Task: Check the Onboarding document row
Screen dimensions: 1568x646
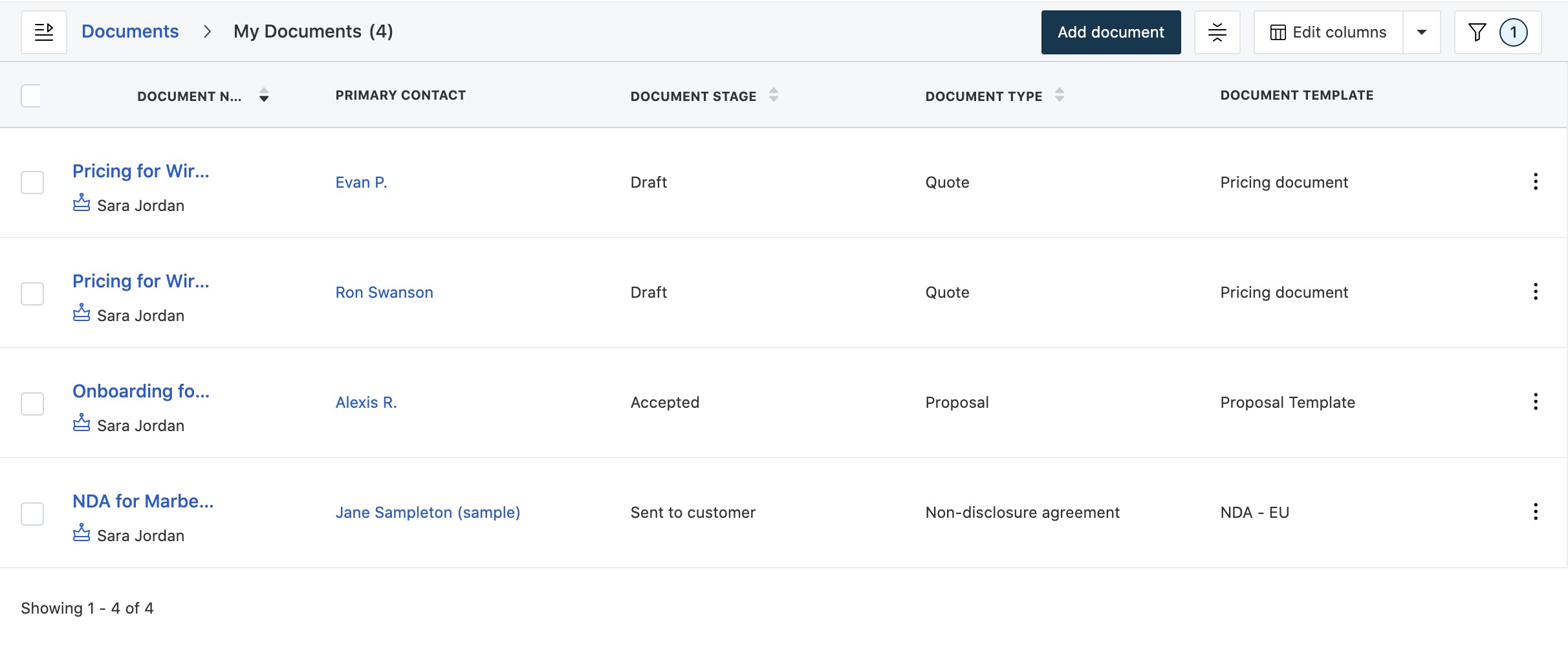Action: (32, 404)
